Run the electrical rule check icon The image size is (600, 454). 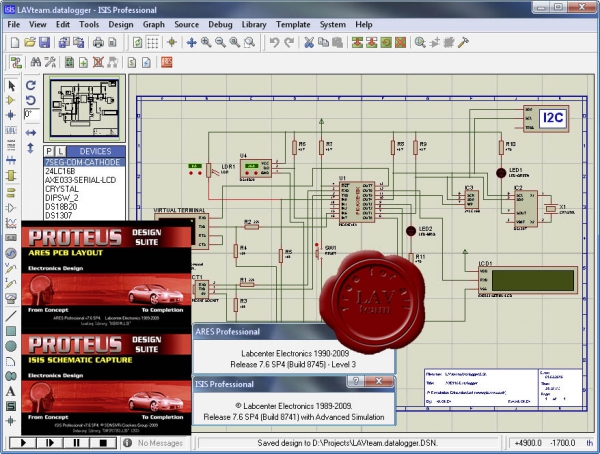coord(146,62)
